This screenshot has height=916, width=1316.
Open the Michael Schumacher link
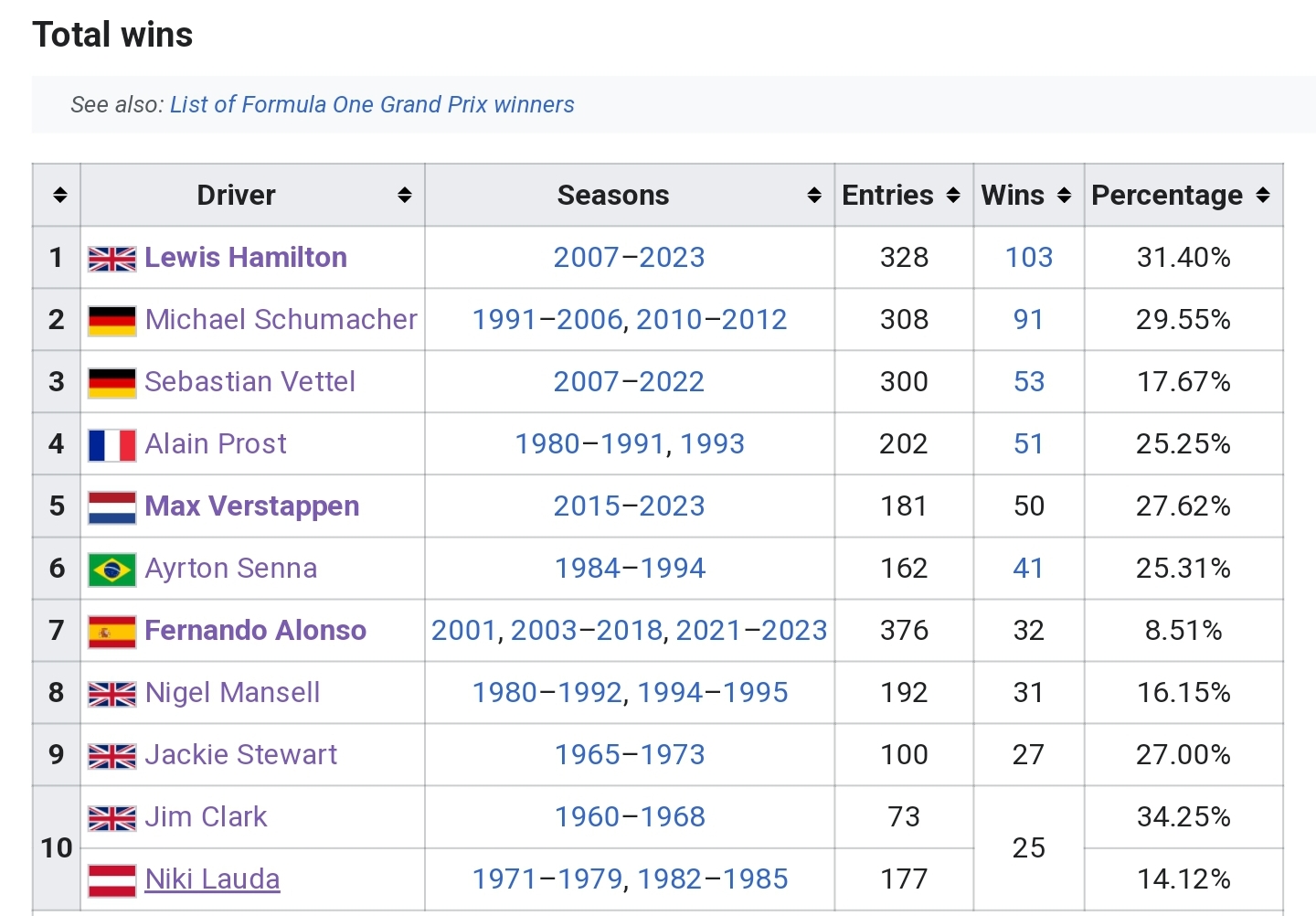coord(281,319)
